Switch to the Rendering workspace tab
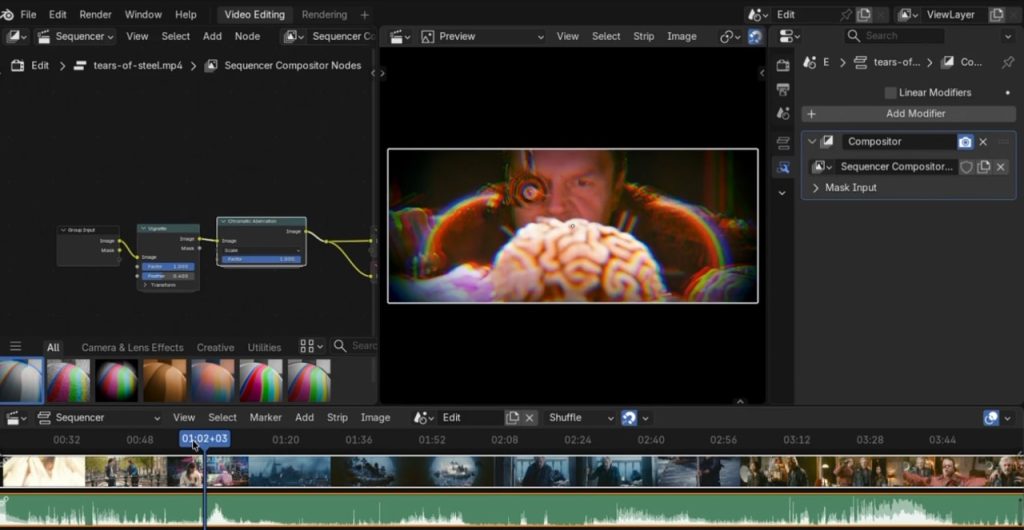Screen dimensions: 1024x530 pyautogui.click(x=324, y=15)
